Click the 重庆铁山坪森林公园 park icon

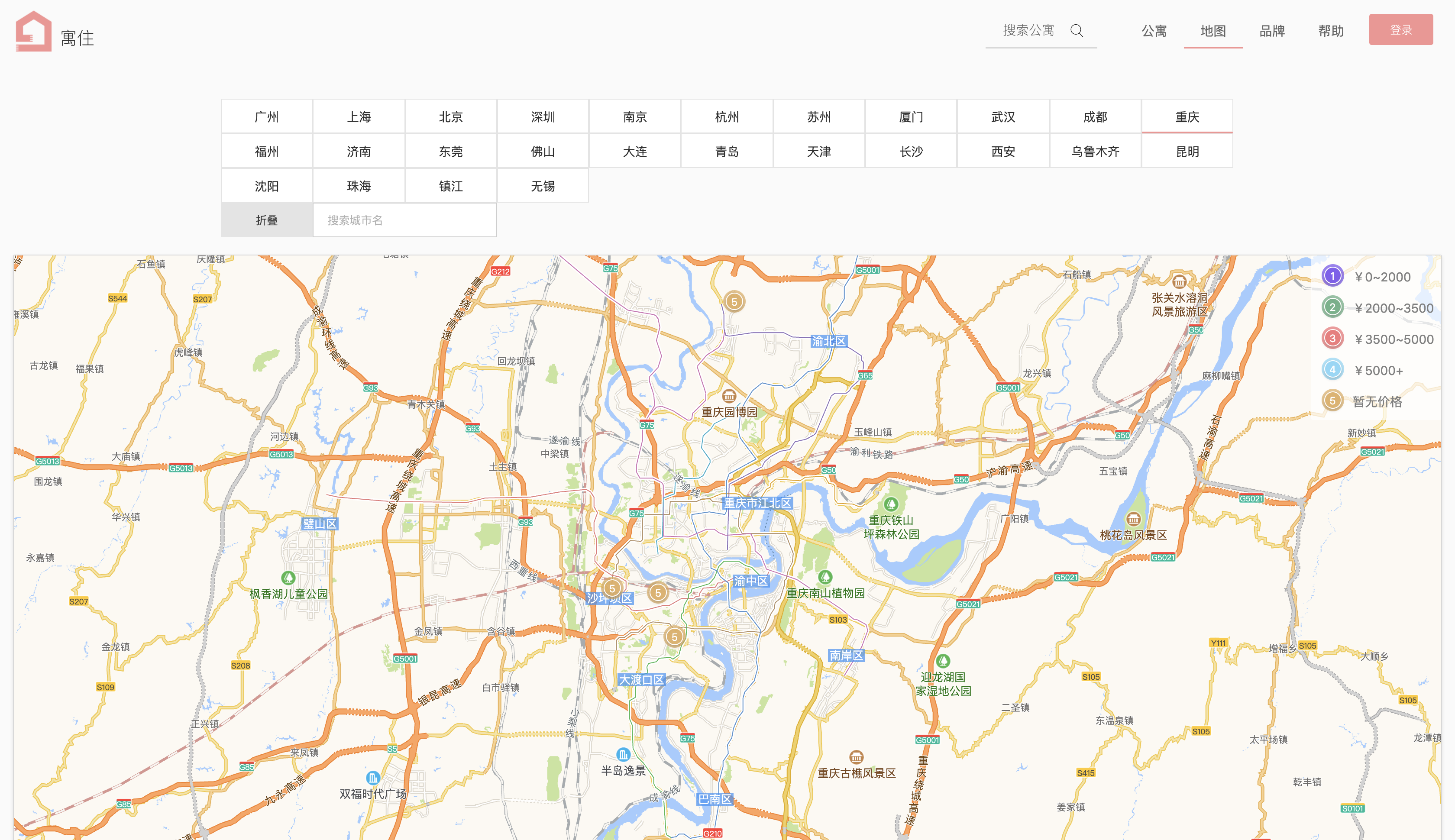pyautogui.click(x=891, y=504)
